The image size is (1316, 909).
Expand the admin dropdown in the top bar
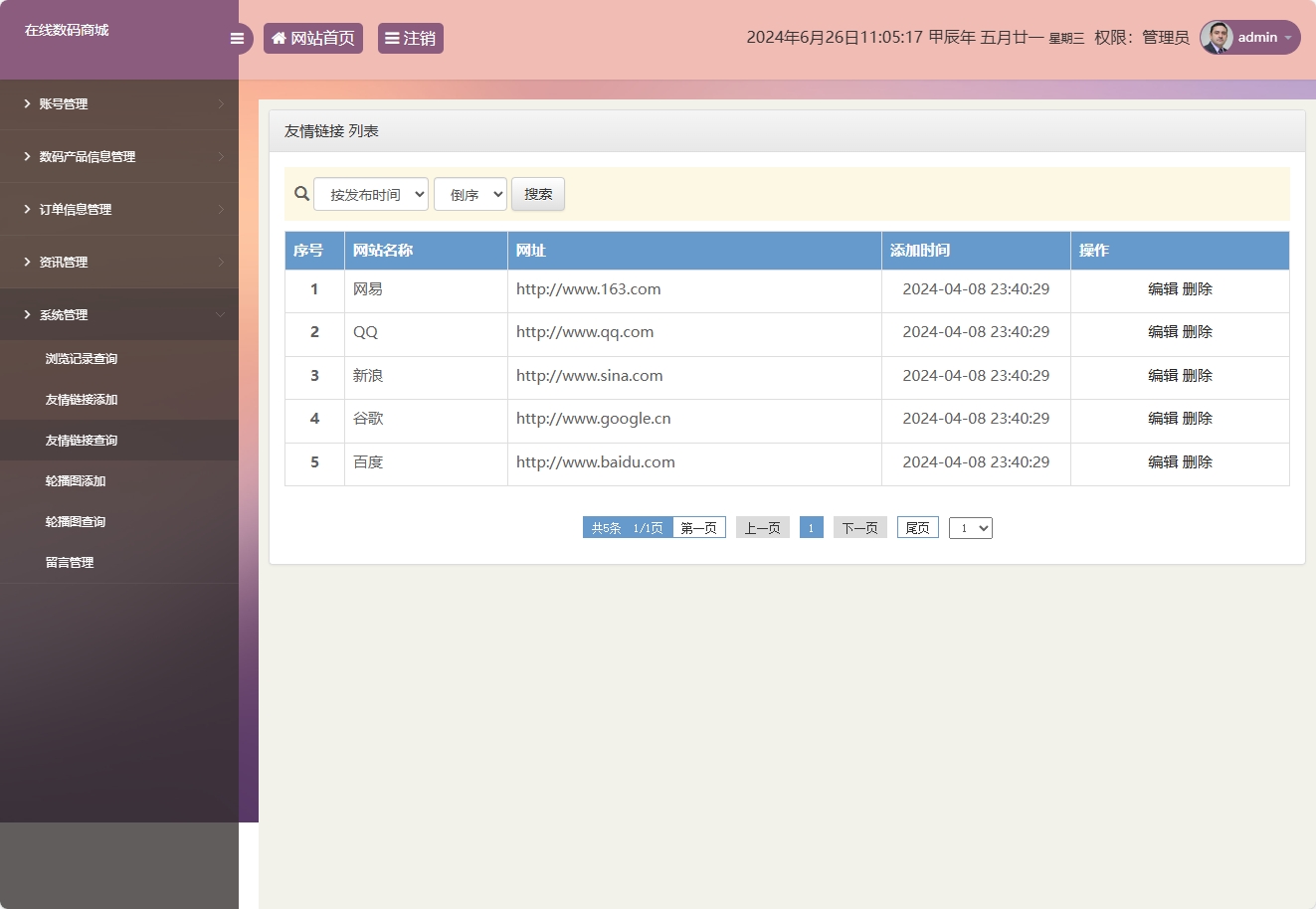(1286, 38)
